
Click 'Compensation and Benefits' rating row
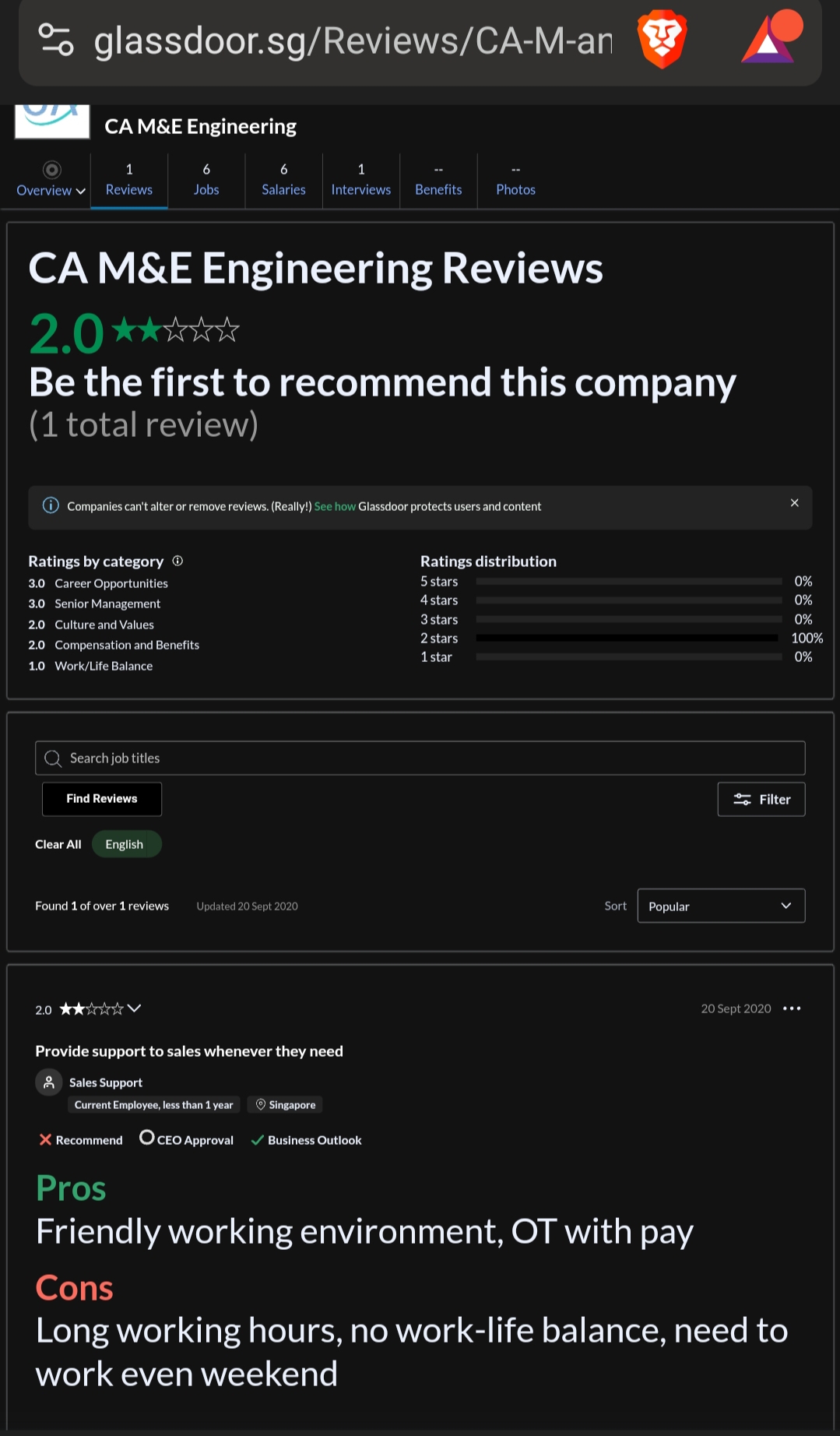point(114,645)
